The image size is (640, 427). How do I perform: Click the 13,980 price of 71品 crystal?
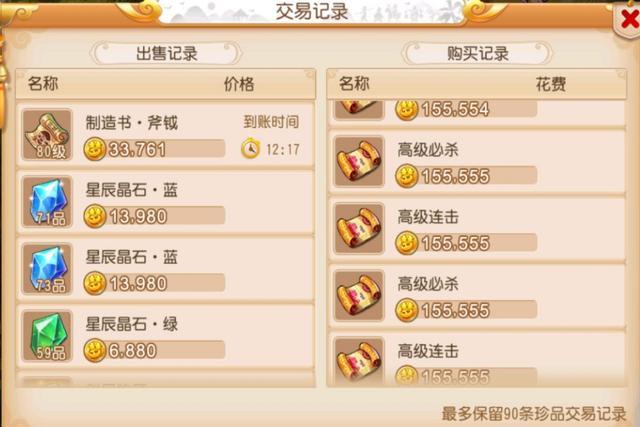point(138,216)
